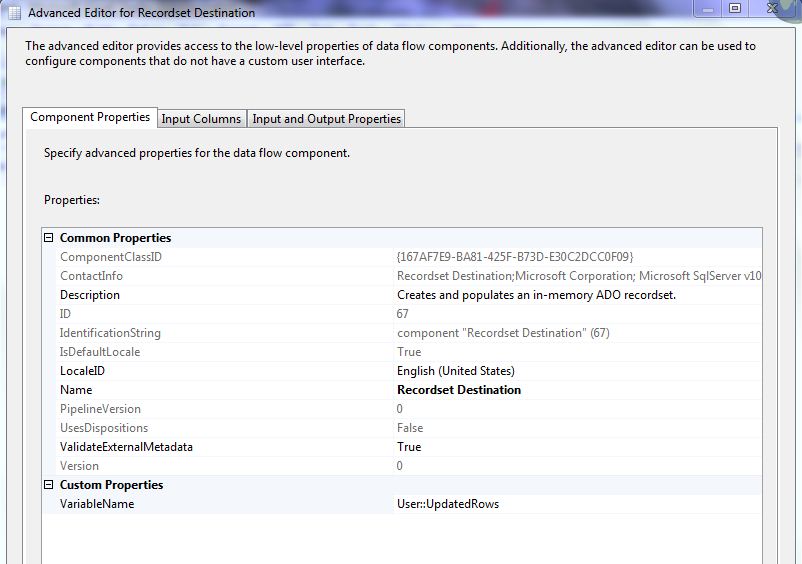Collapse the Common Properties section

[x=48, y=238]
